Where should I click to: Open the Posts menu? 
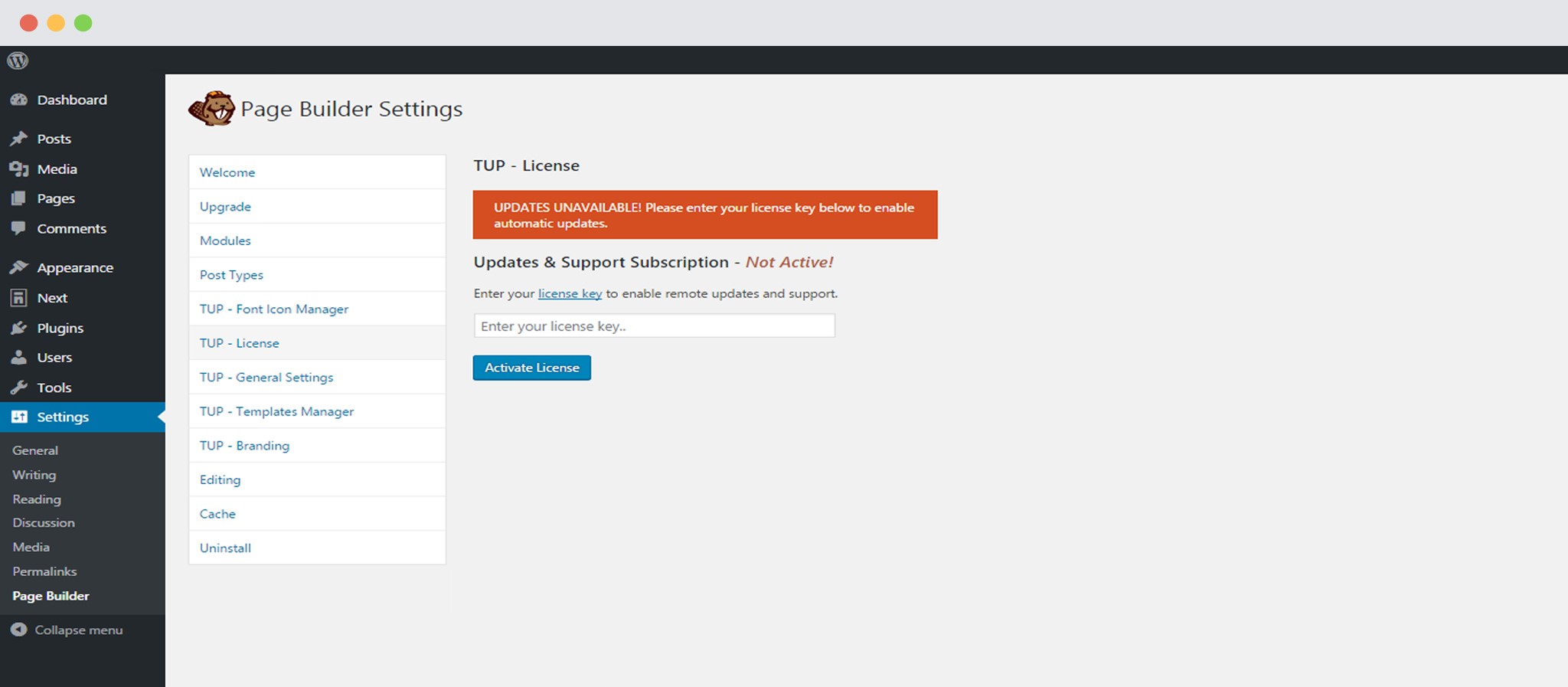tap(54, 139)
